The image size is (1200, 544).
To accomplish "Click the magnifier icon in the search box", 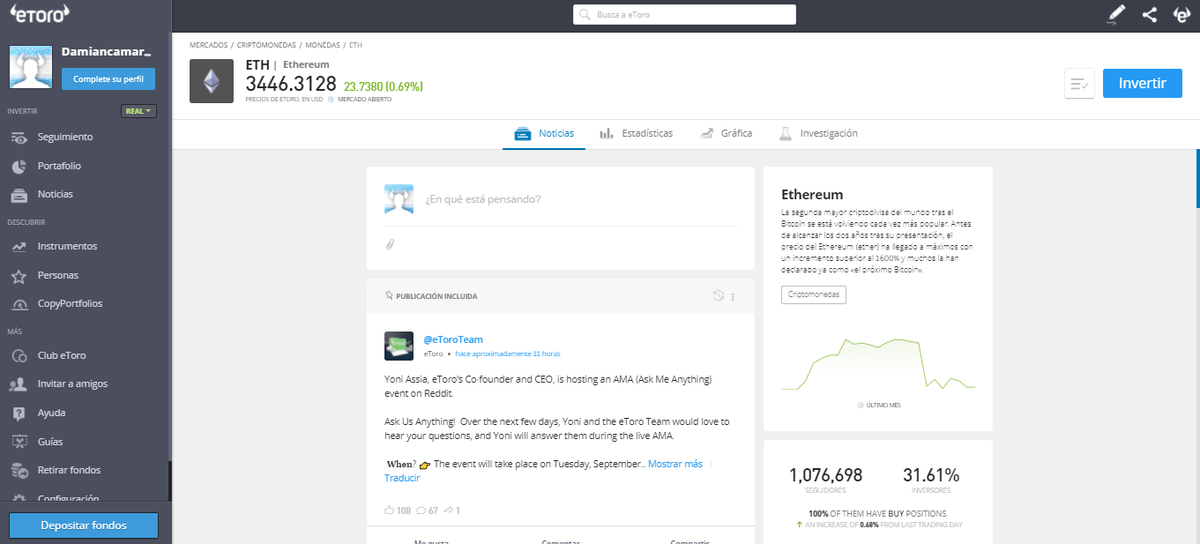I will [x=586, y=15].
